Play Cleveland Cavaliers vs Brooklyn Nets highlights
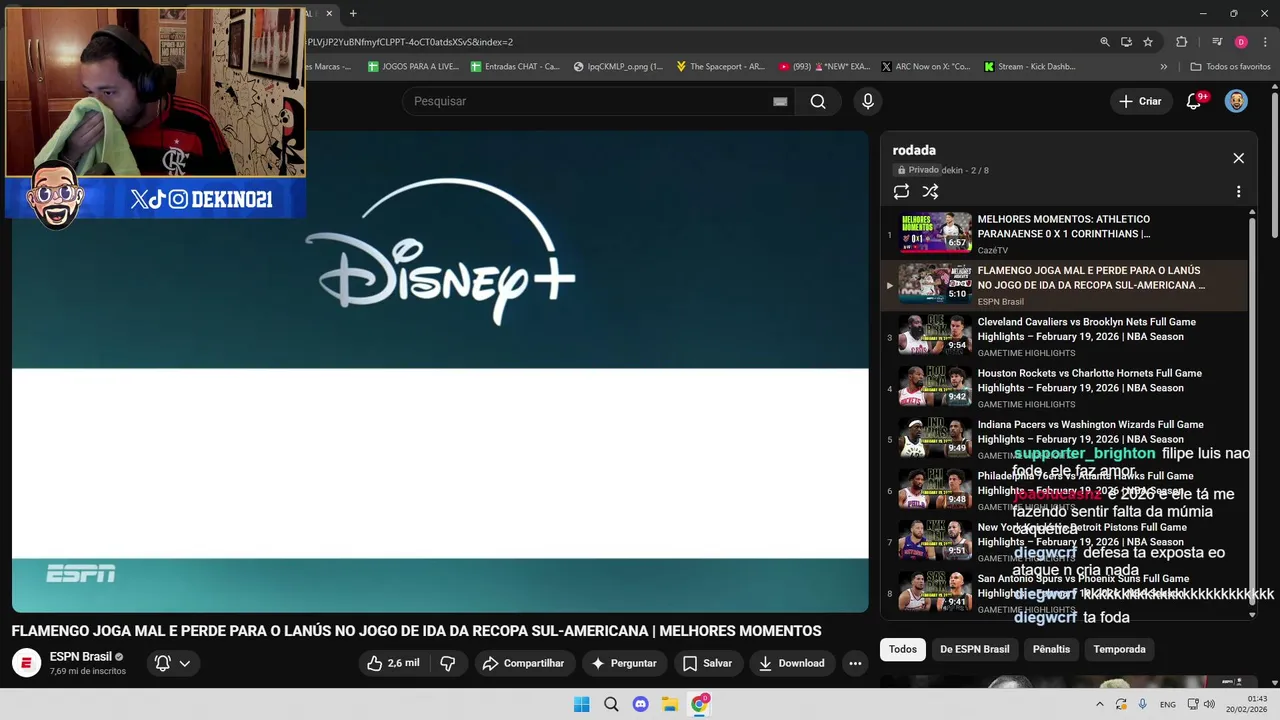Viewport: 1280px width, 720px height. (1064, 336)
